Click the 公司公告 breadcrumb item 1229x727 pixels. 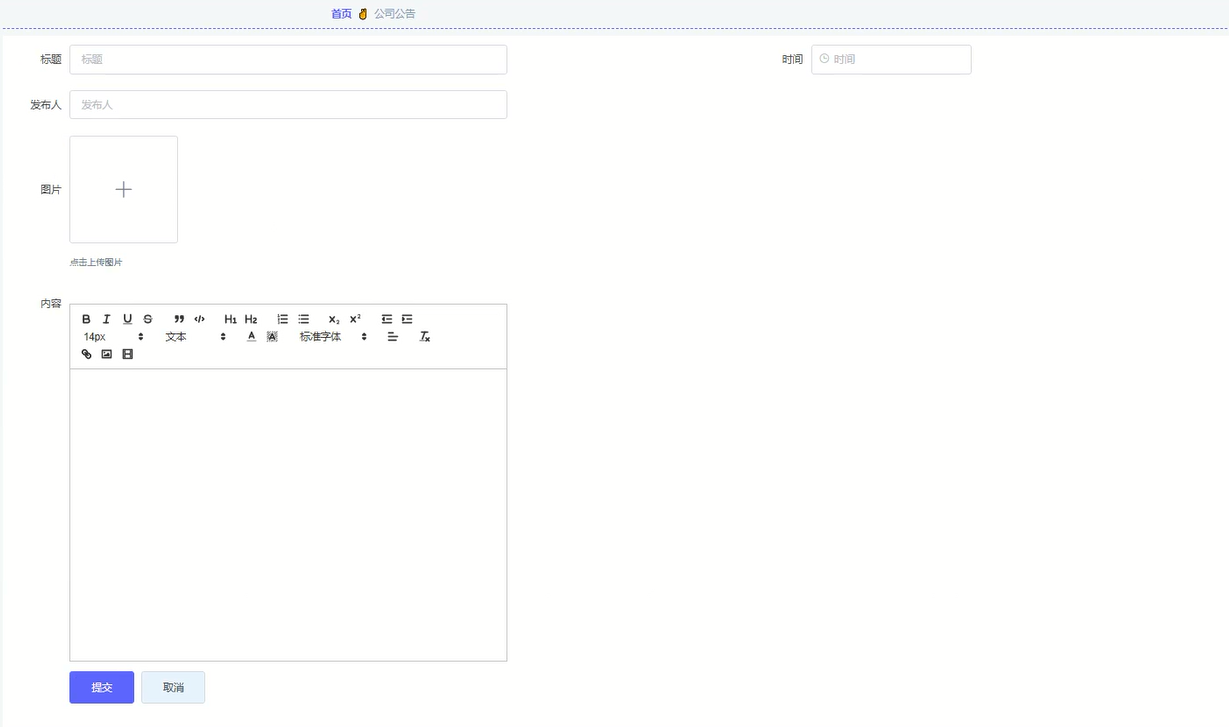[394, 13]
